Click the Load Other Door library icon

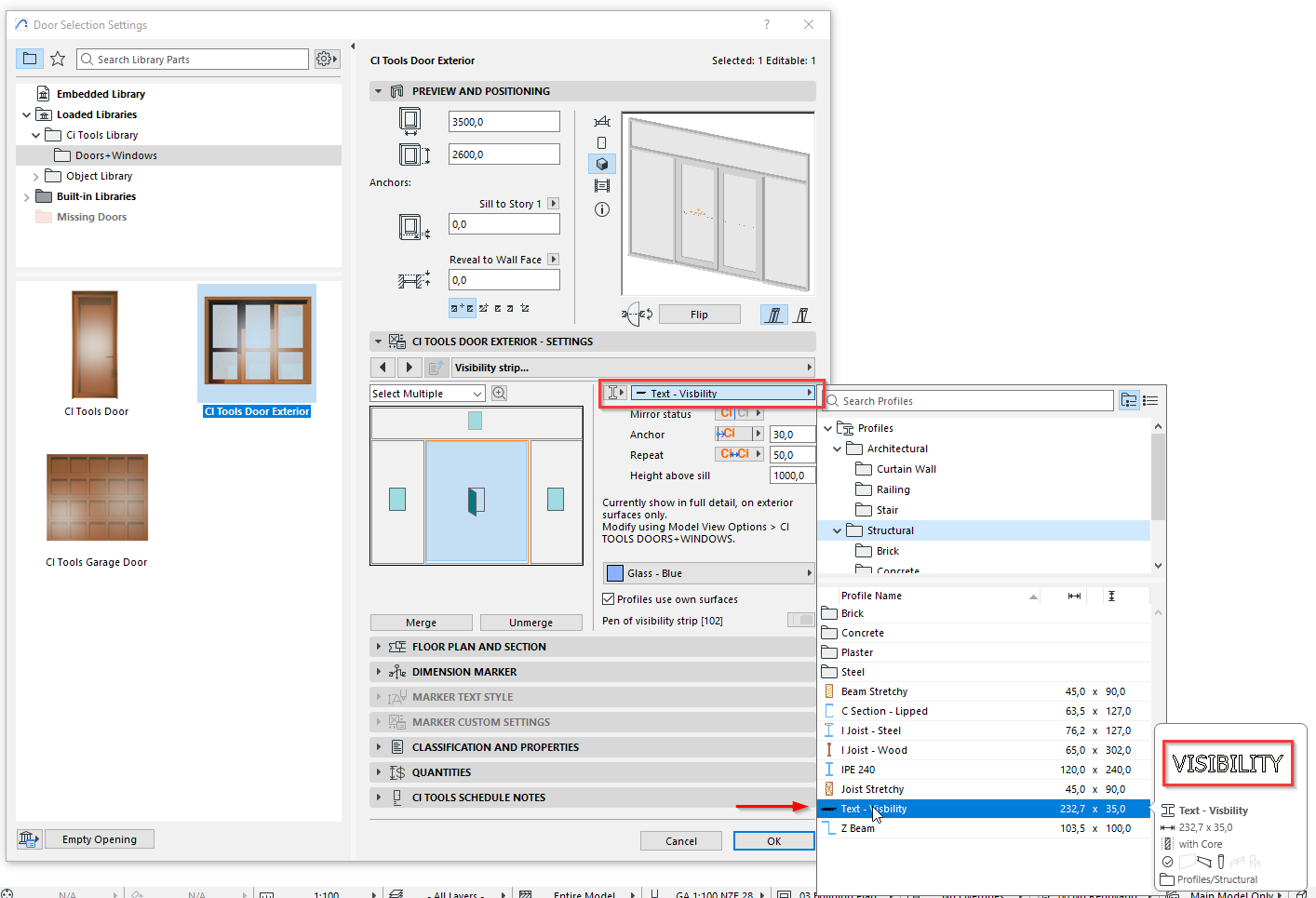pos(29,839)
